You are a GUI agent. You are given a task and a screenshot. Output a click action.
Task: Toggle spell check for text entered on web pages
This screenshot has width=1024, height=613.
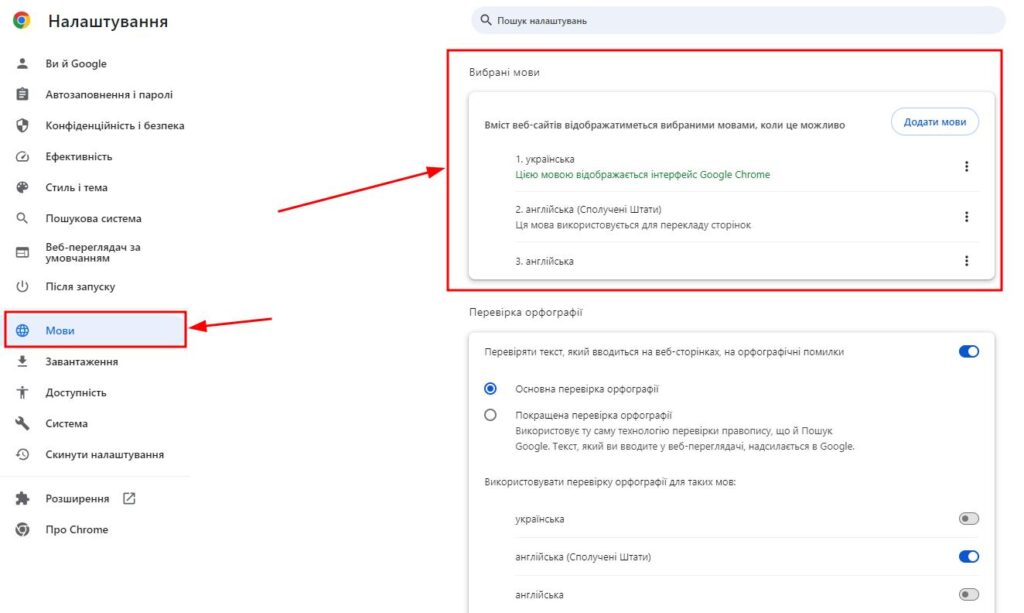point(968,352)
